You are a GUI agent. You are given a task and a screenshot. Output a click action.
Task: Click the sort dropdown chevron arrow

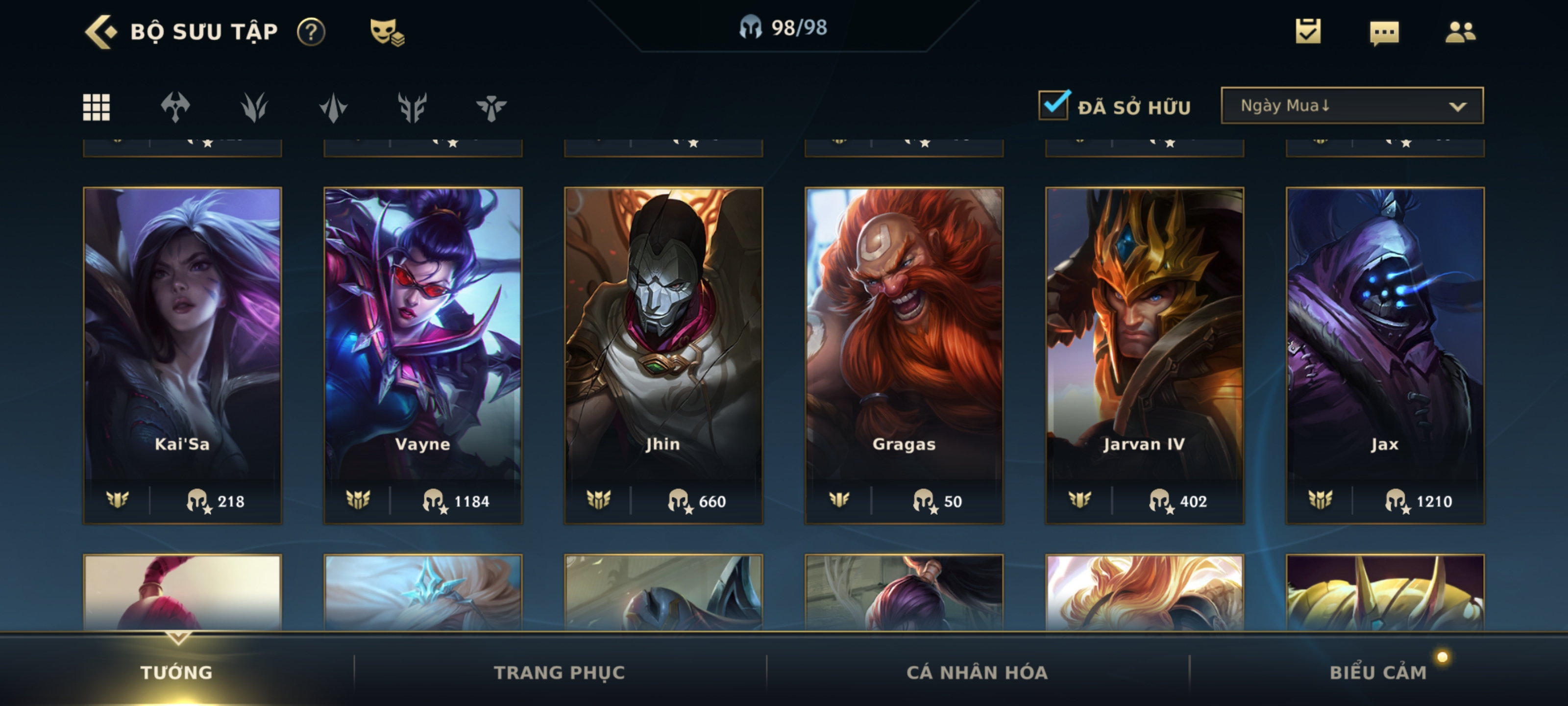click(1457, 106)
